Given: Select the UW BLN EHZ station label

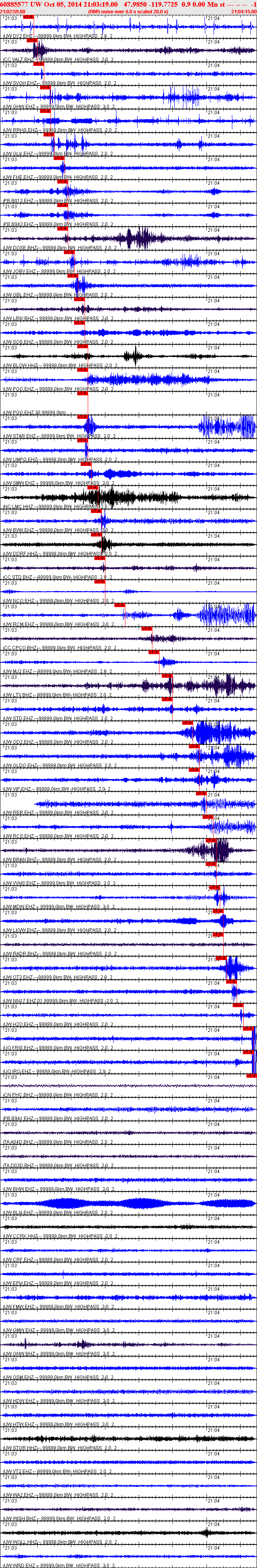Looking at the screenshot, I should tap(58, 1213).
